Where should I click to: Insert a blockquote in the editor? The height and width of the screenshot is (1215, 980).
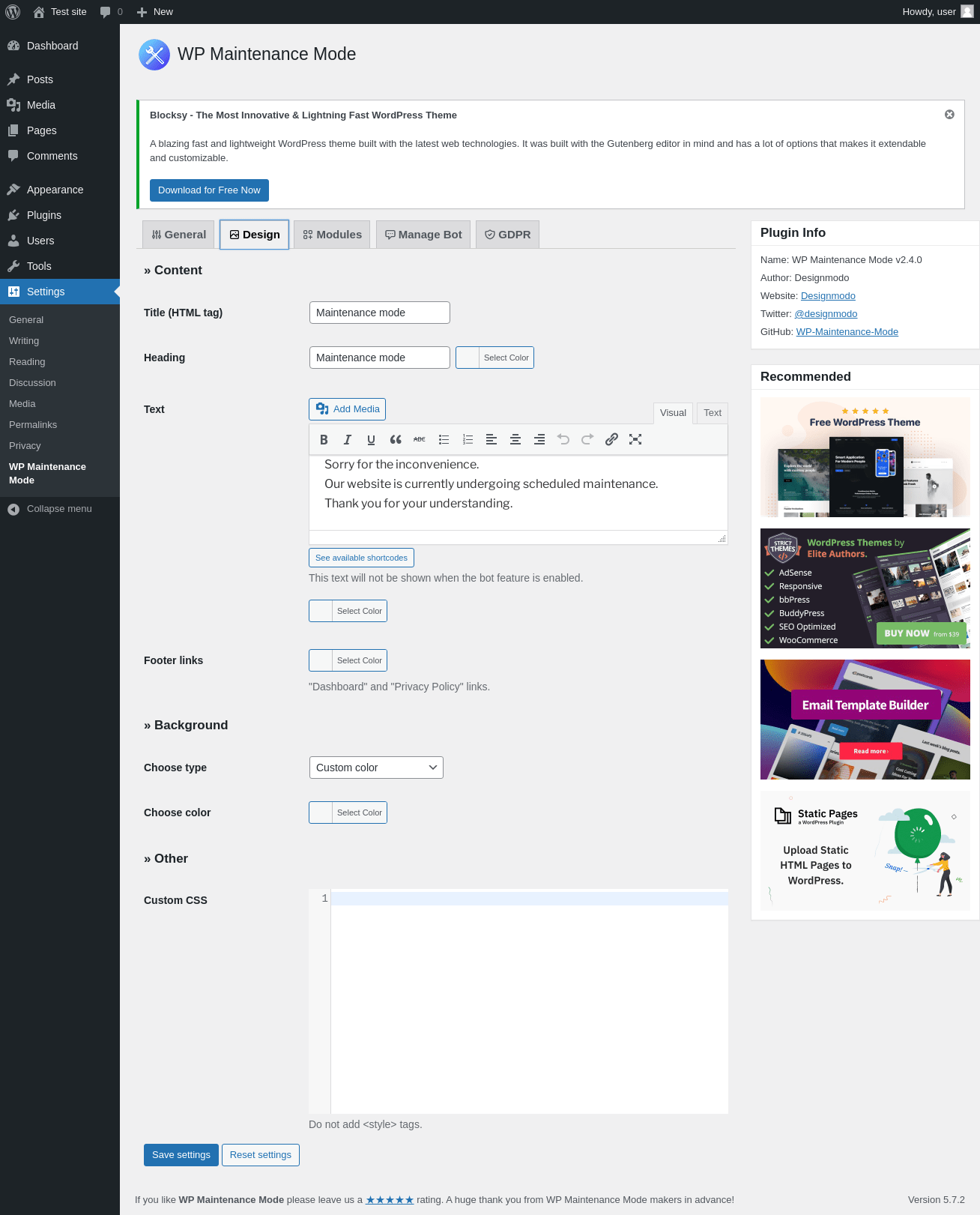396,440
